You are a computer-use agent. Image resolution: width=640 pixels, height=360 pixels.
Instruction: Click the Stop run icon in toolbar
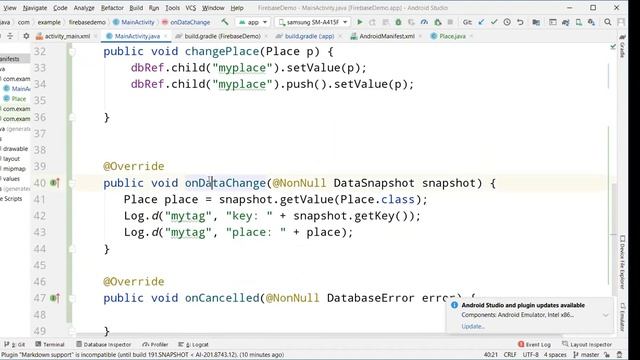pyautogui.click(x=450, y=22)
